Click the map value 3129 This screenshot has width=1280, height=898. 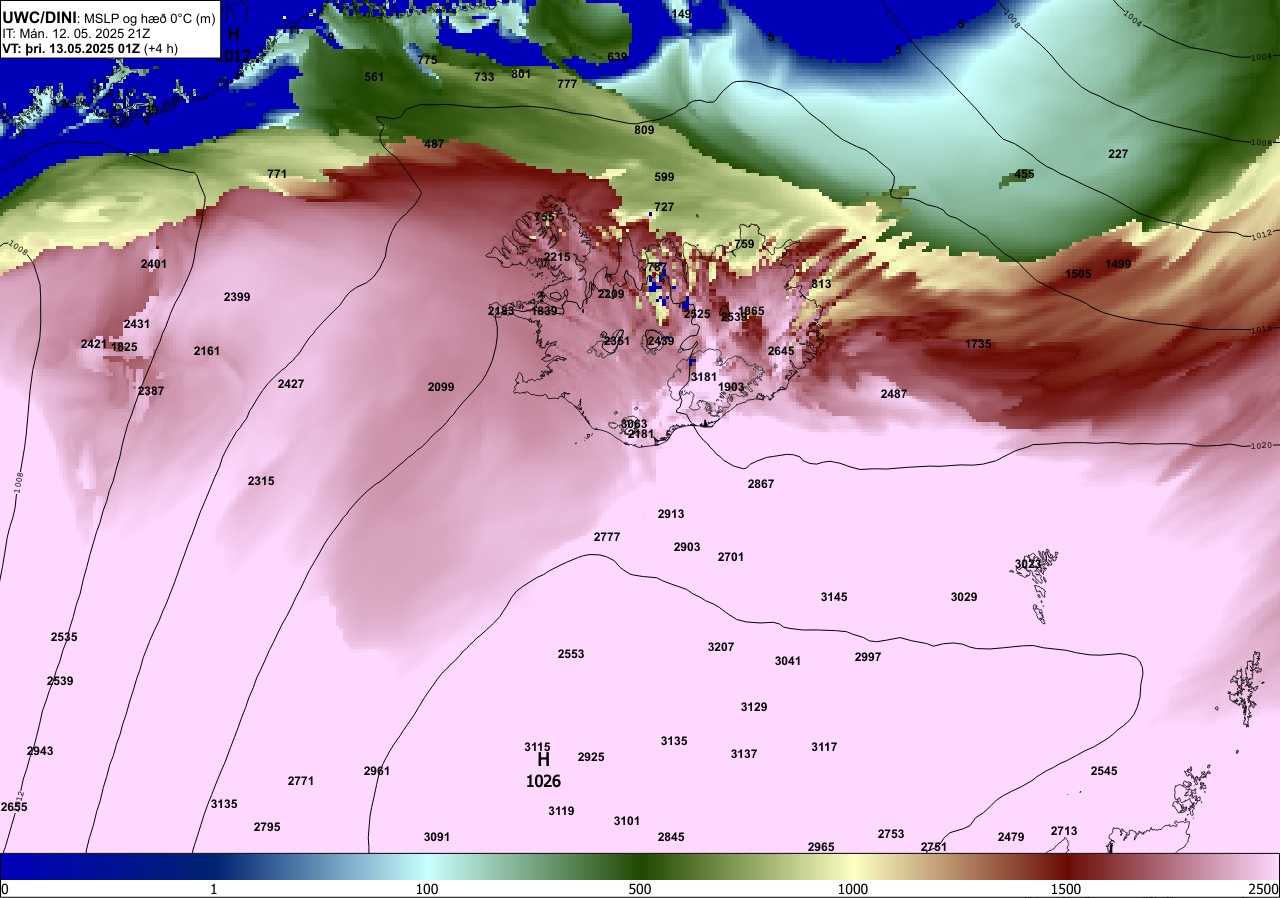point(754,707)
